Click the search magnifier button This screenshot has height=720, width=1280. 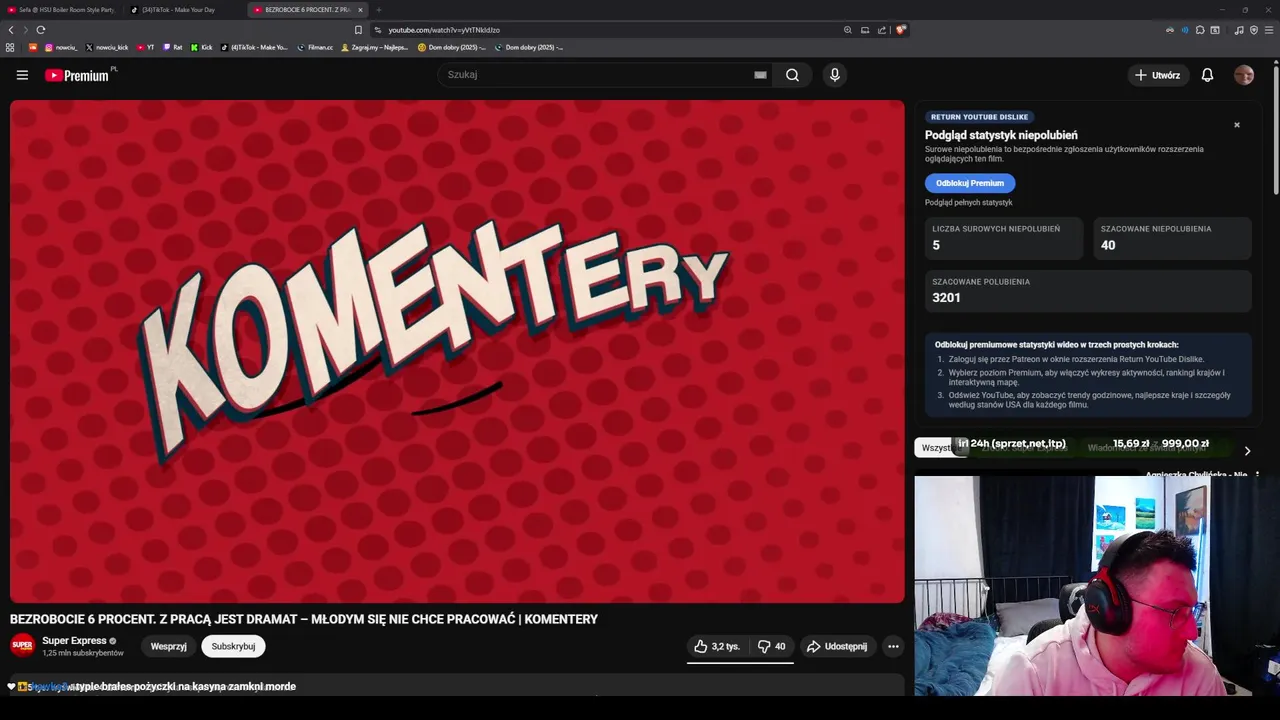point(792,75)
